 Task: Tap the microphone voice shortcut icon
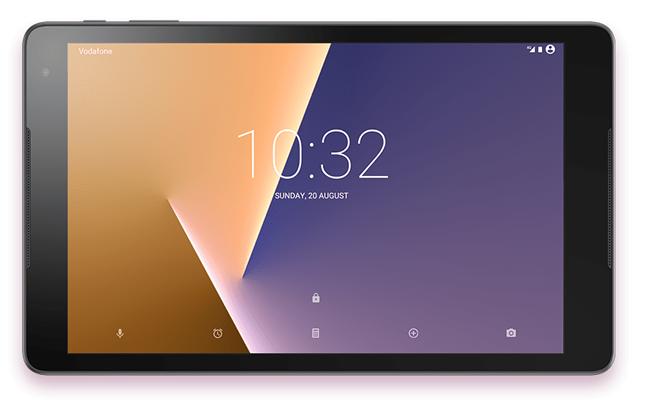pyautogui.click(x=120, y=333)
